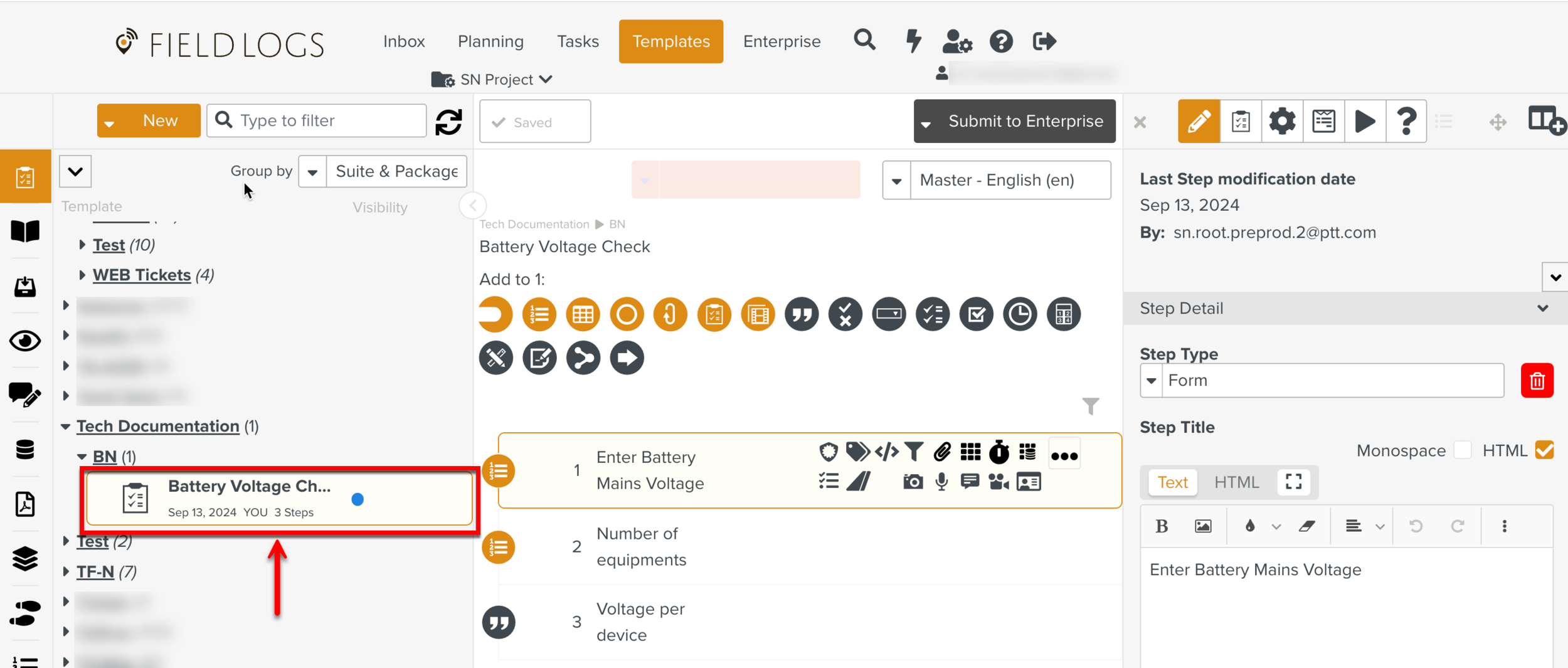
Task: Click the bold formatting button
Action: 1162,526
